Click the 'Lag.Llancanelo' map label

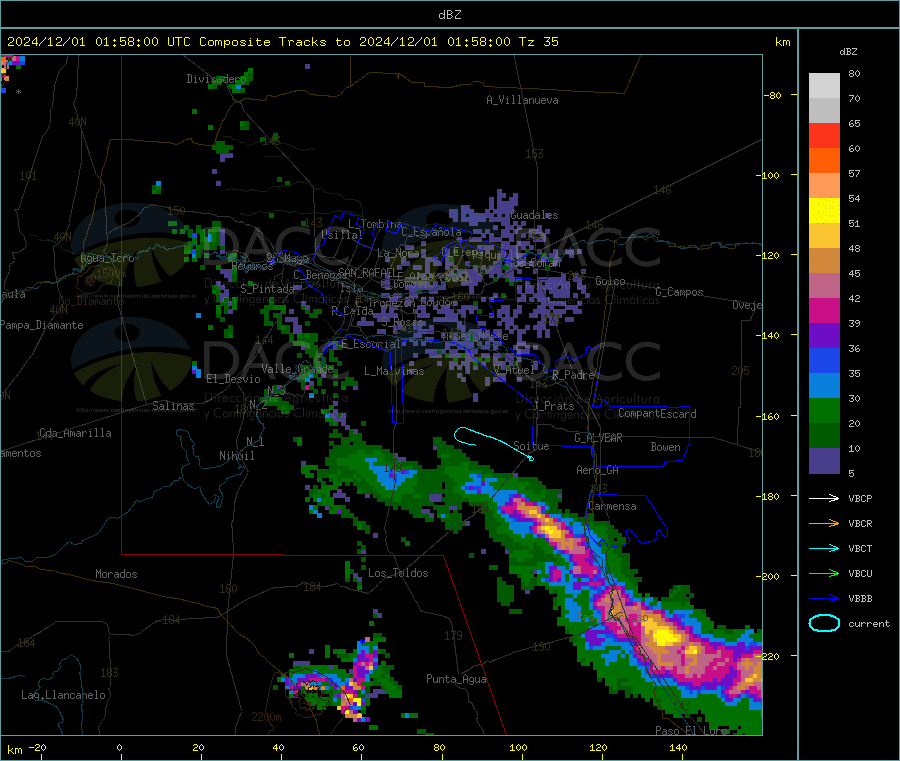point(63,695)
